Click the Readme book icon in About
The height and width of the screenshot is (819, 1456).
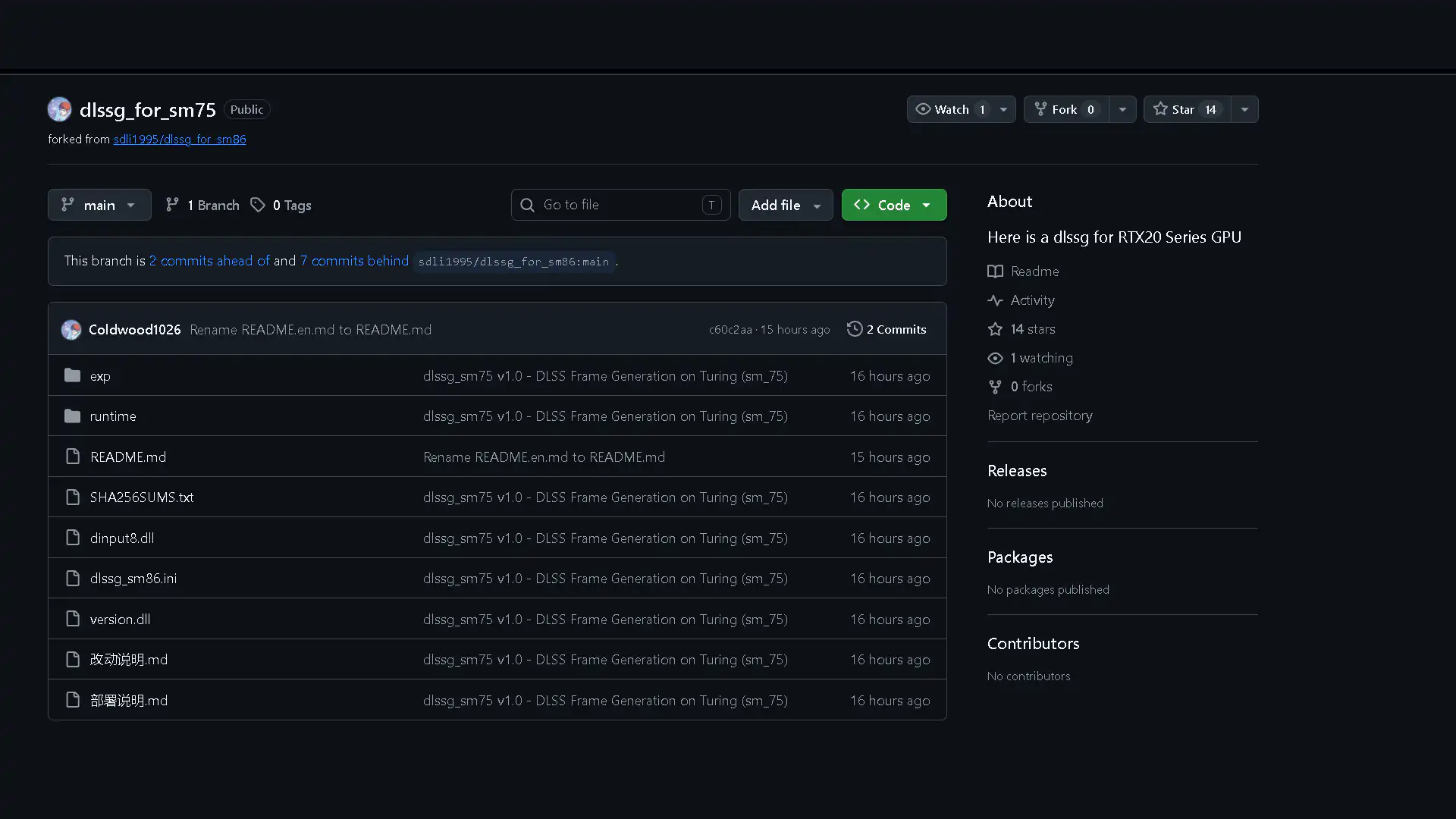995,271
